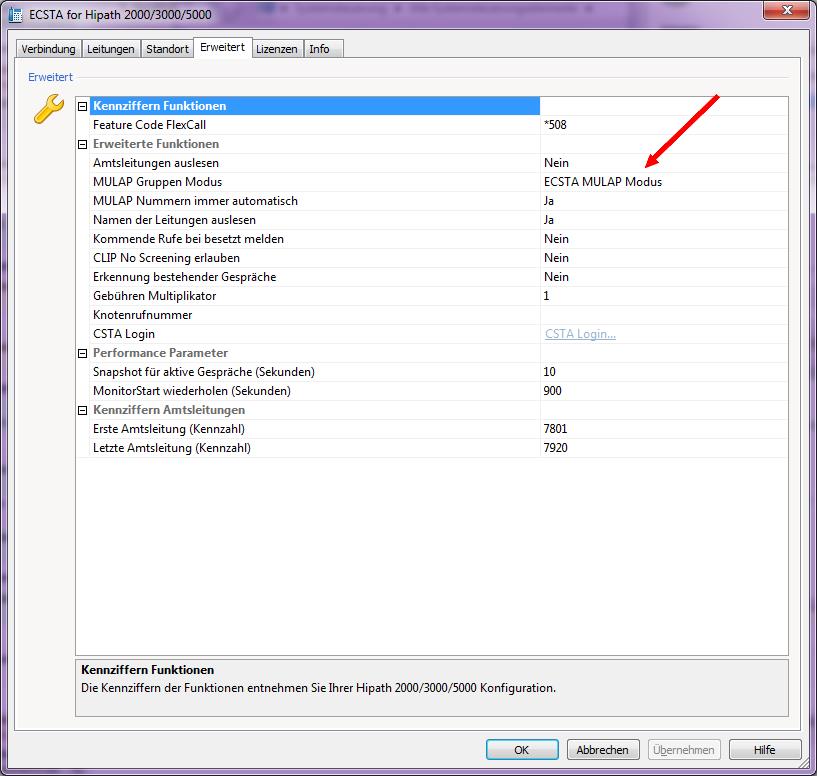Screen dimensions: 817x776
Task: Select the Lizenzen tab
Action: point(276,49)
